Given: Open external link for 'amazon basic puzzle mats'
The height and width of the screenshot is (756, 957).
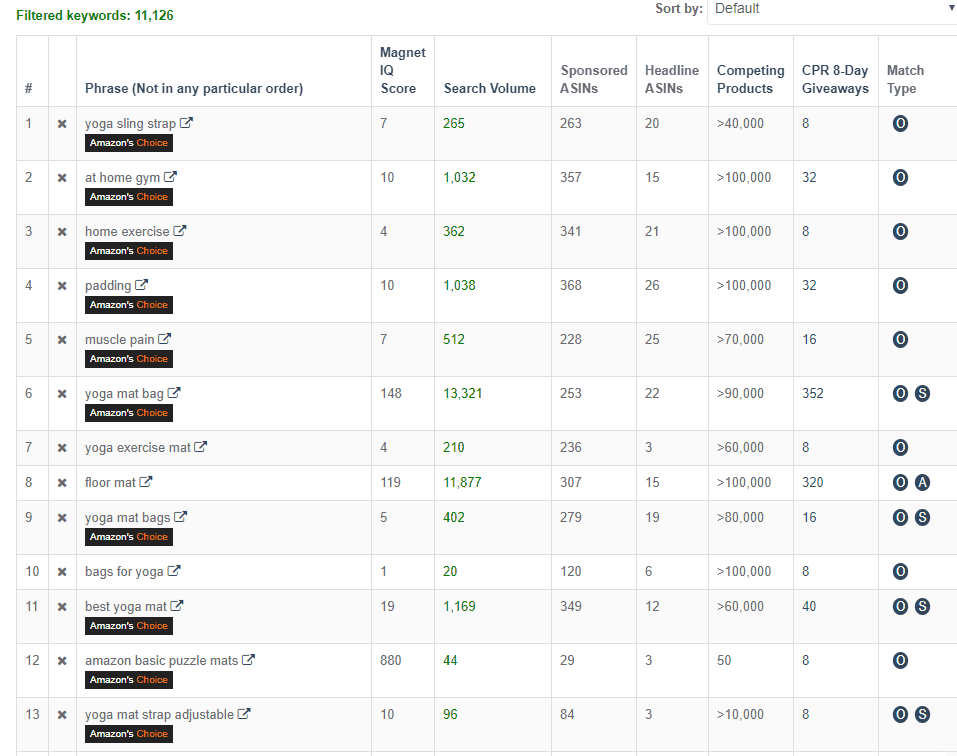Looking at the screenshot, I should 248,660.
